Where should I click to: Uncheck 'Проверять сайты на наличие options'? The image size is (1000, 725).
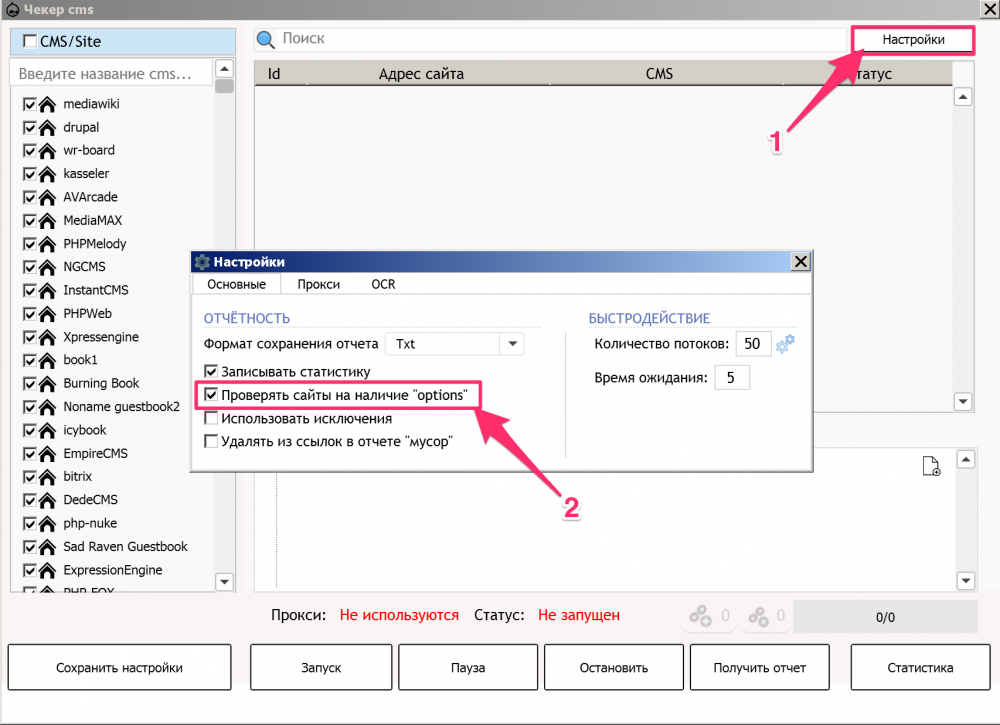pos(211,395)
